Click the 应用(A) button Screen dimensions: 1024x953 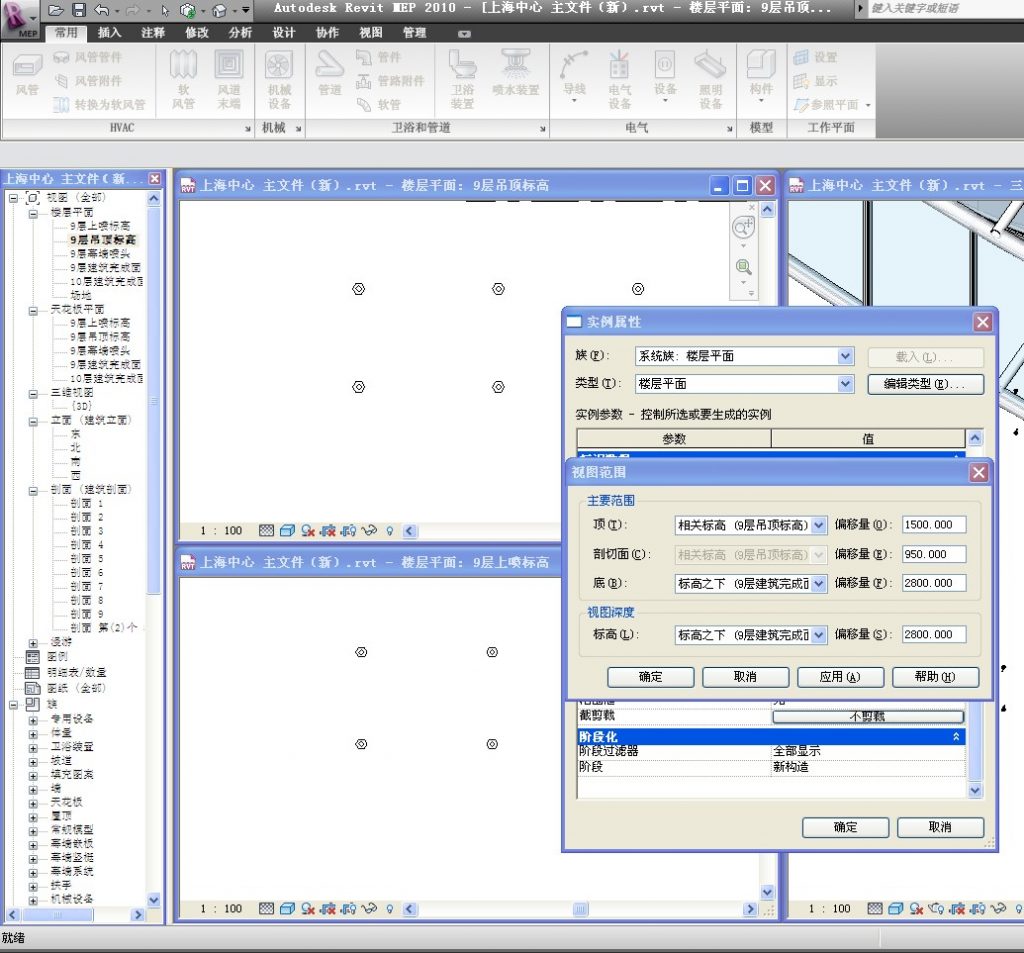(x=840, y=677)
